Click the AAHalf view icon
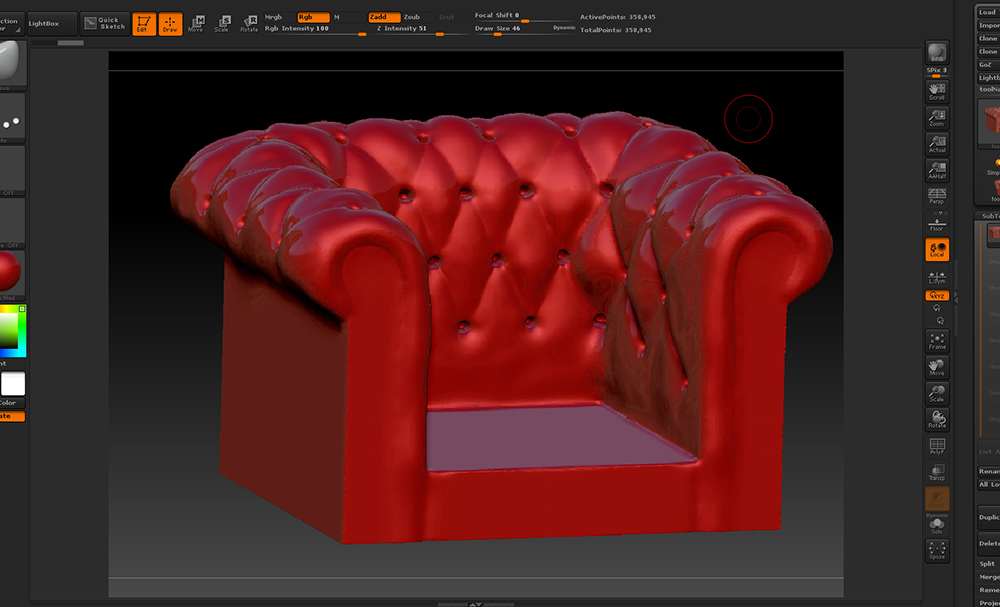The image size is (1000, 607). click(937, 170)
